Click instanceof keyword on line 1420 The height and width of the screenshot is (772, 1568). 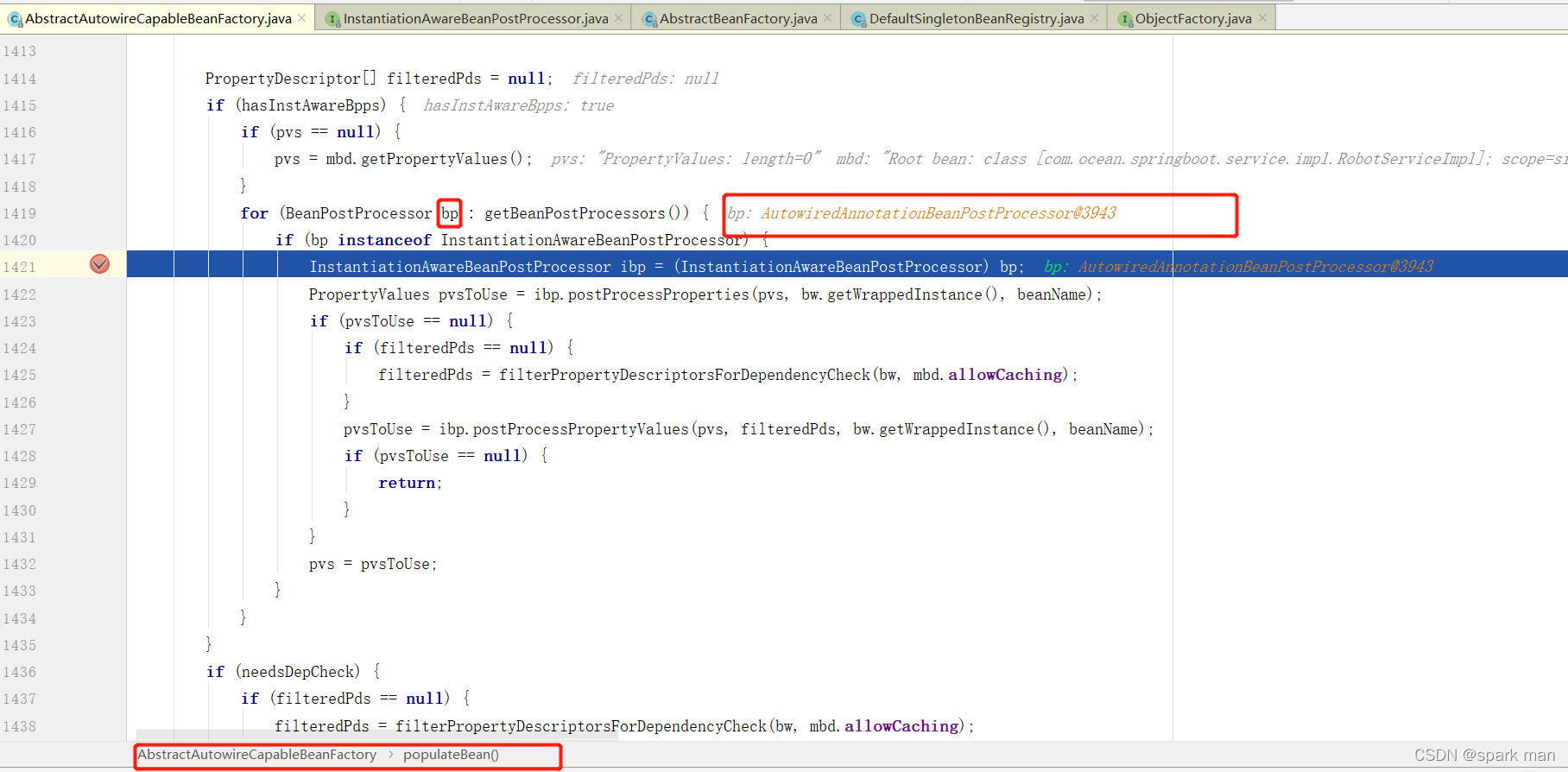click(x=384, y=240)
